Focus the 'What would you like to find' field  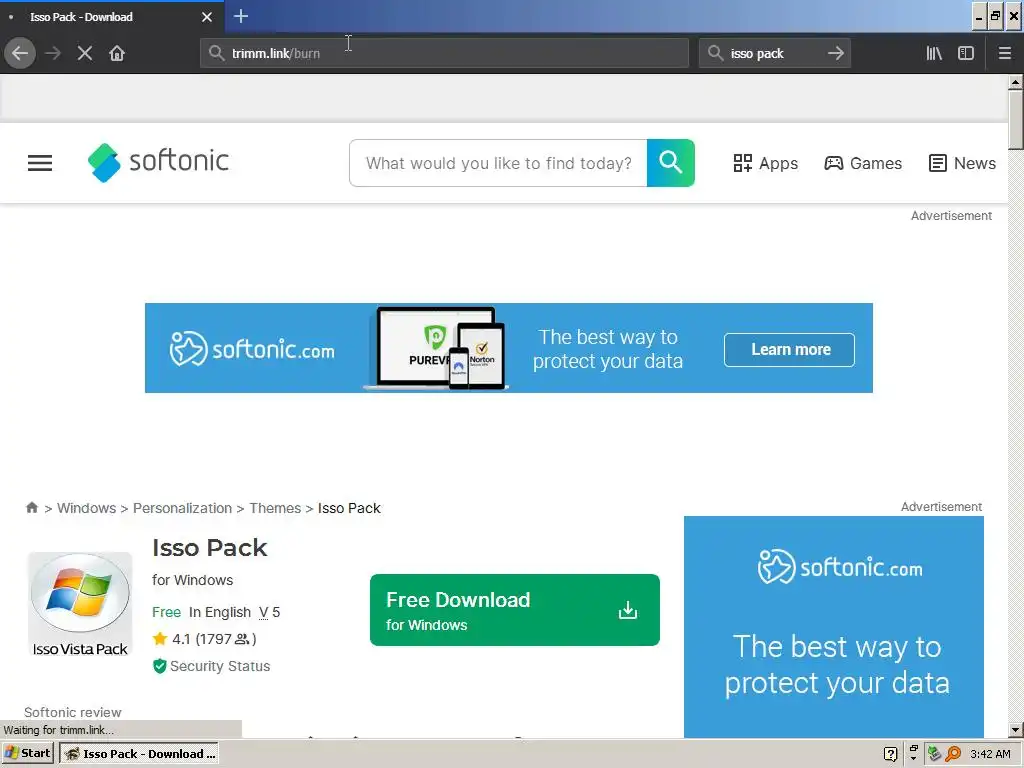tap(499, 163)
